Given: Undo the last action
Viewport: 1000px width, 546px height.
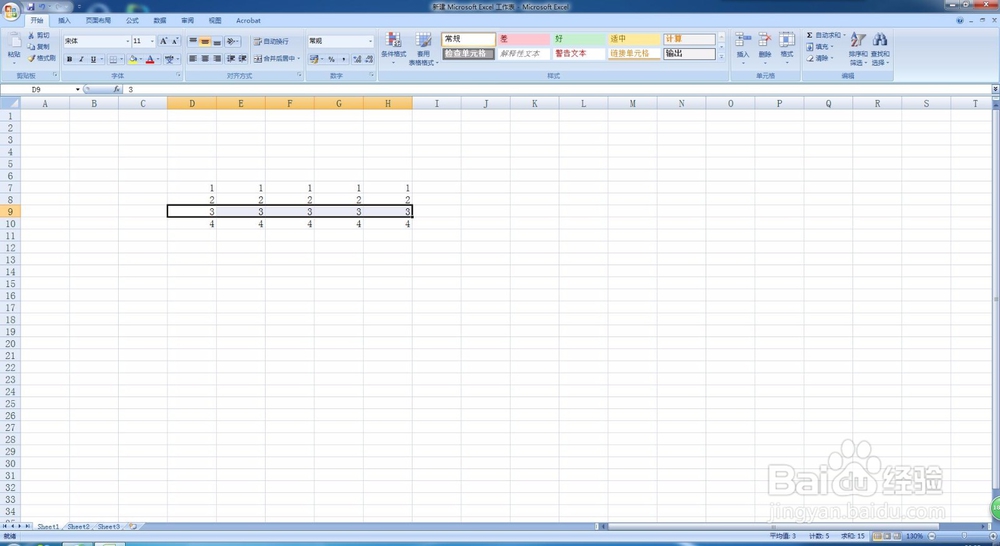Looking at the screenshot, I should 42,6.
